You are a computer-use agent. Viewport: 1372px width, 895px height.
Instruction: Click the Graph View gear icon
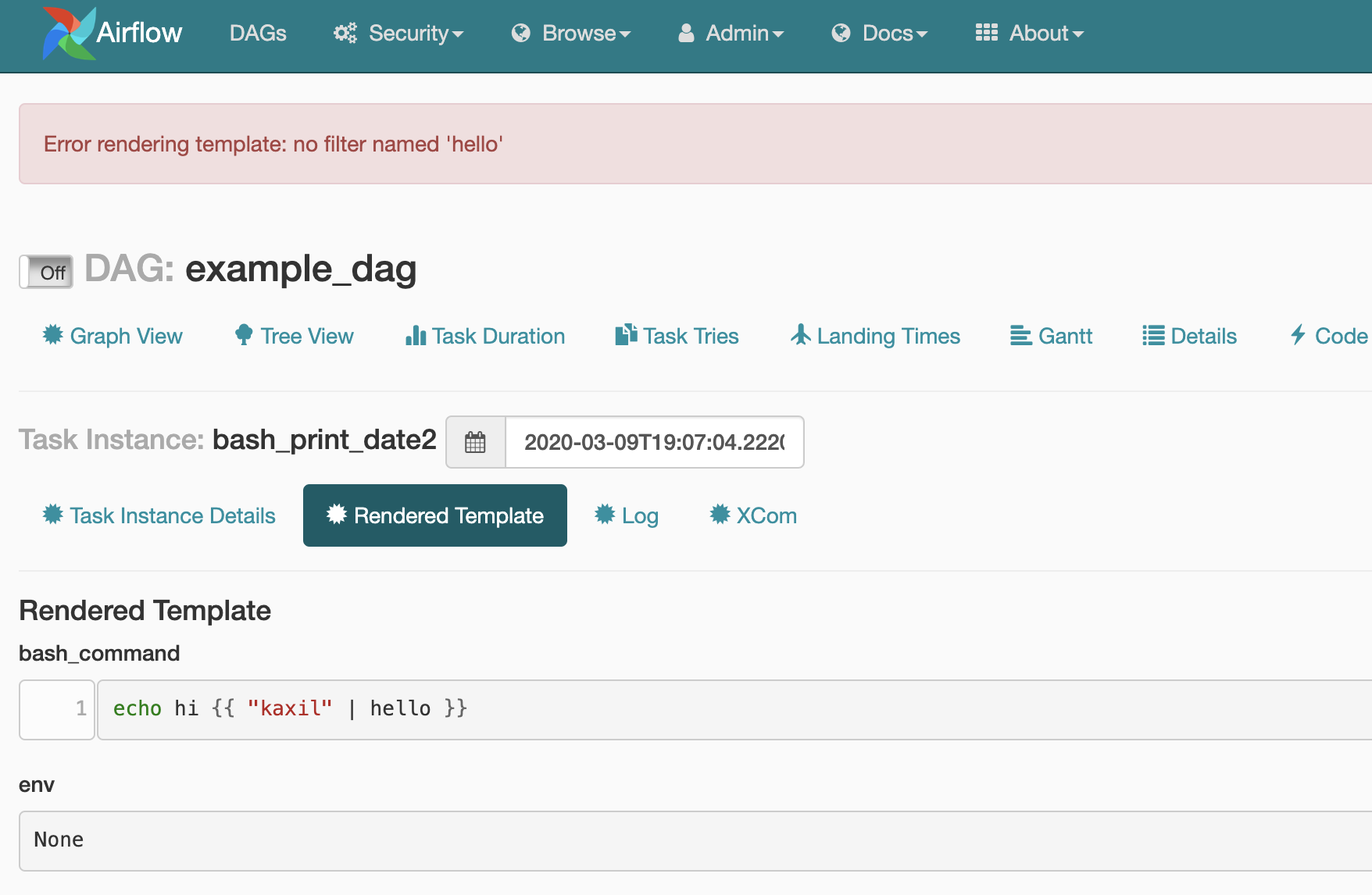(53, 335)
